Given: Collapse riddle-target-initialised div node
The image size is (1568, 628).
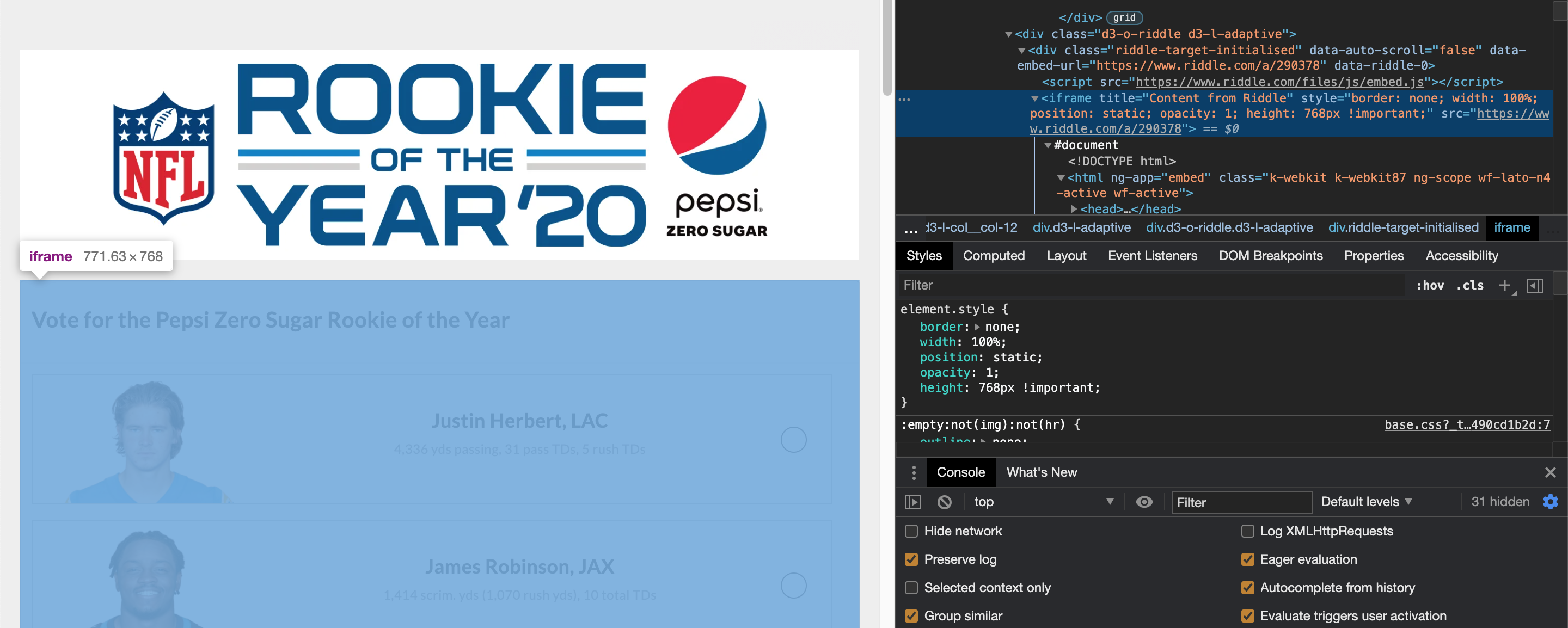Looking at the screenshot, I should (1022, 51).
